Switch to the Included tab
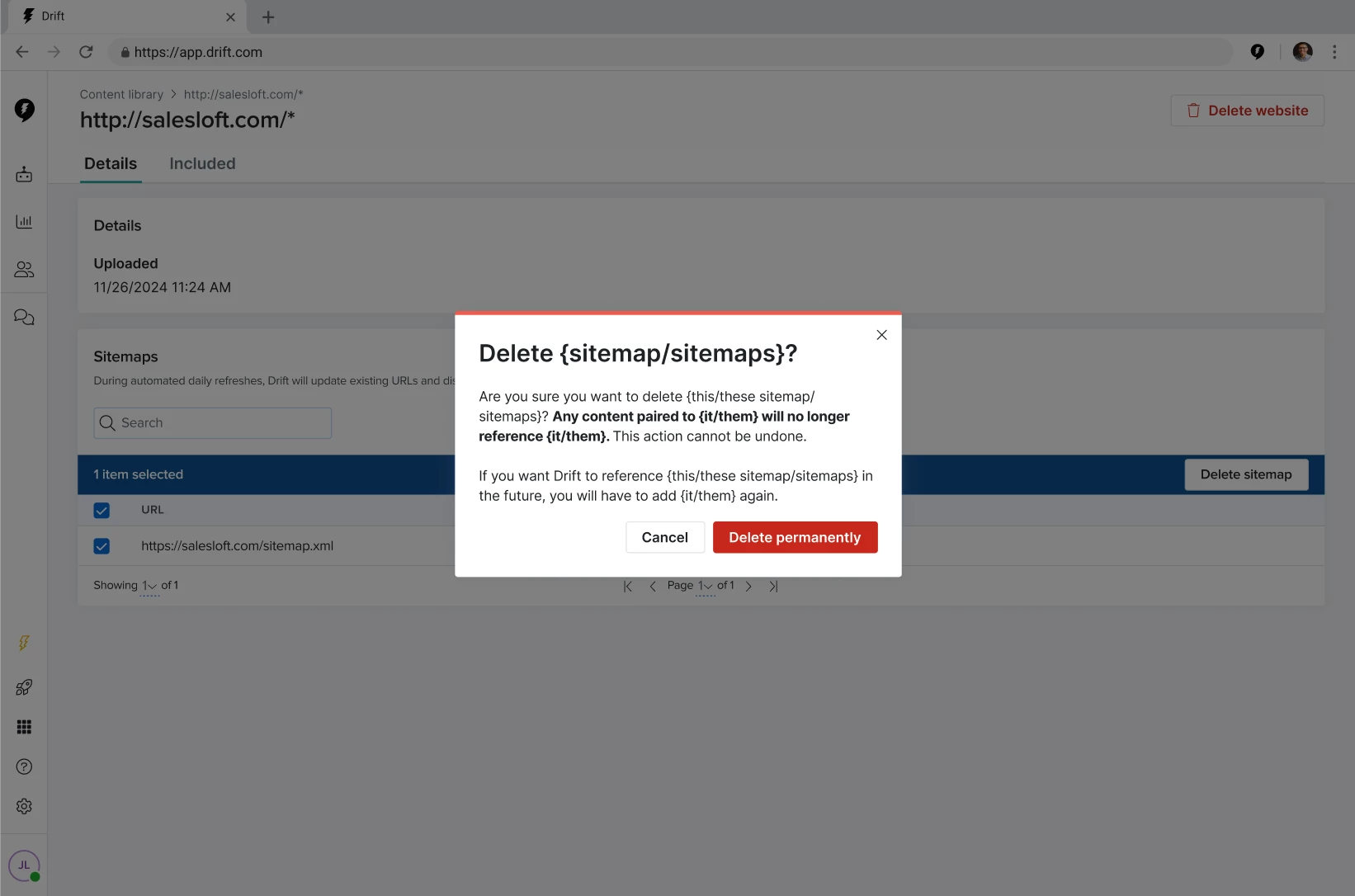 point(202,163)
